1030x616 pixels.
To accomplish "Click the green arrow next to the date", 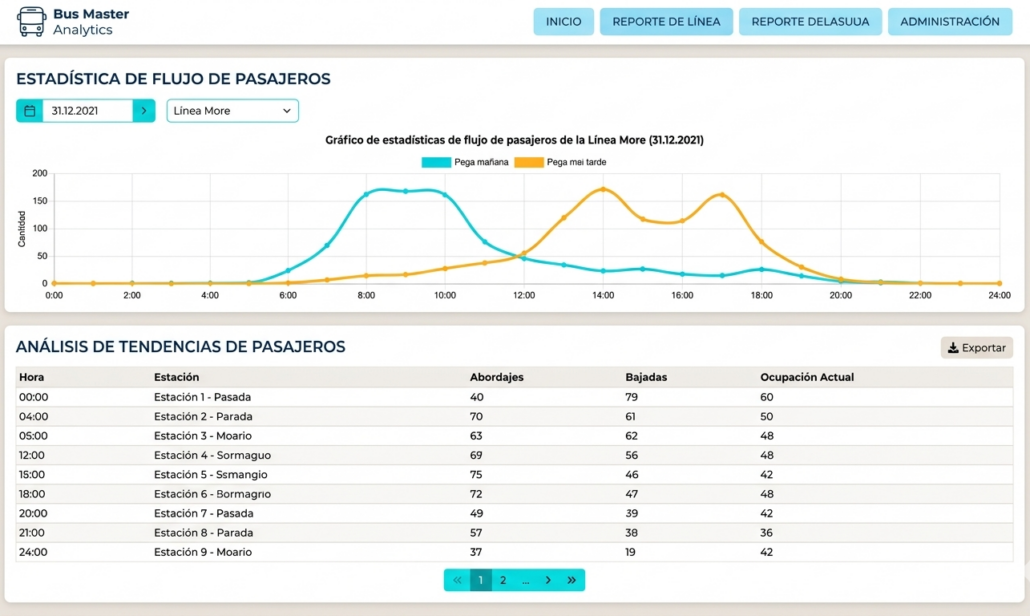I will [x=144, y=110].
